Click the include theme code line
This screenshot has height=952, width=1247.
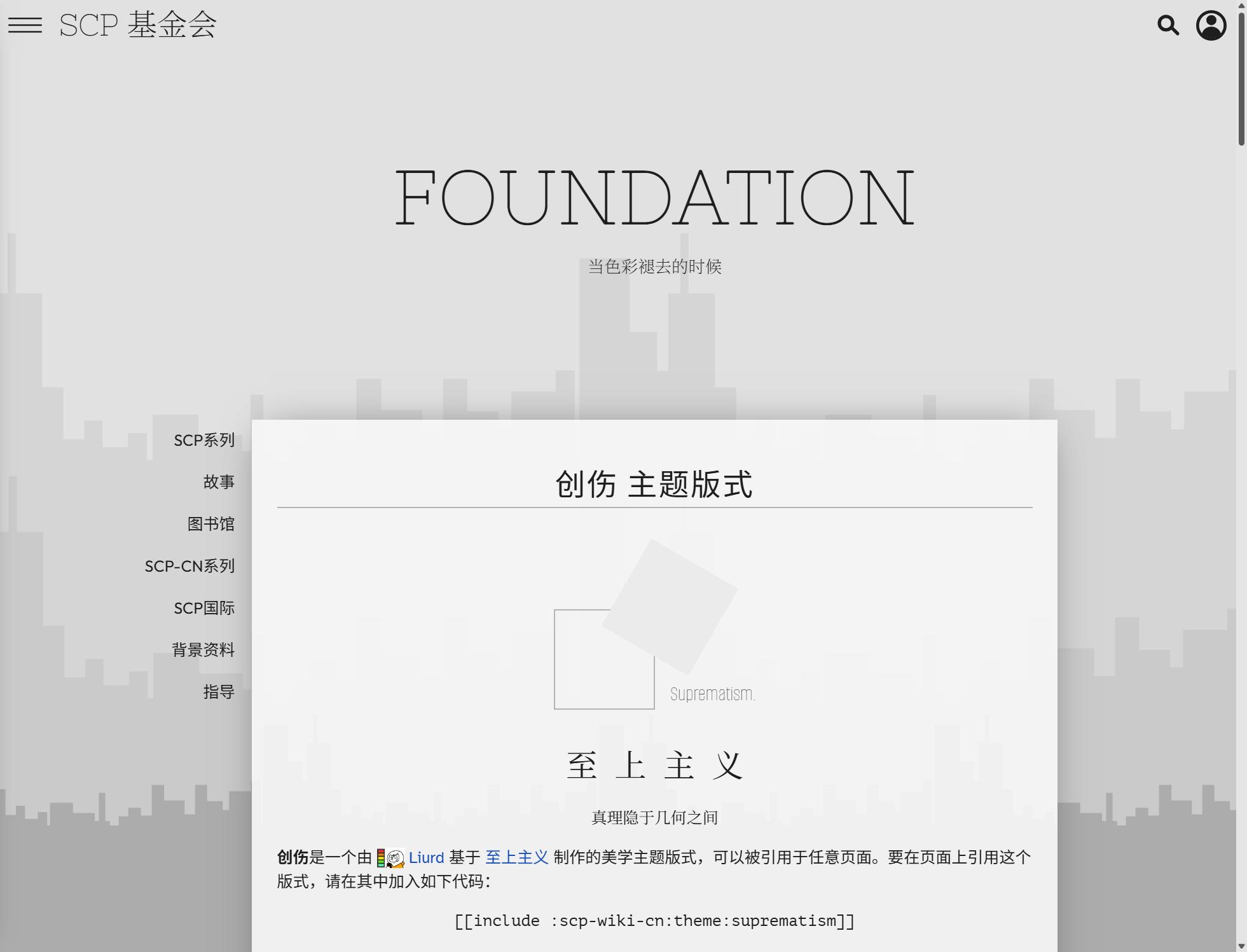(654, 921)
